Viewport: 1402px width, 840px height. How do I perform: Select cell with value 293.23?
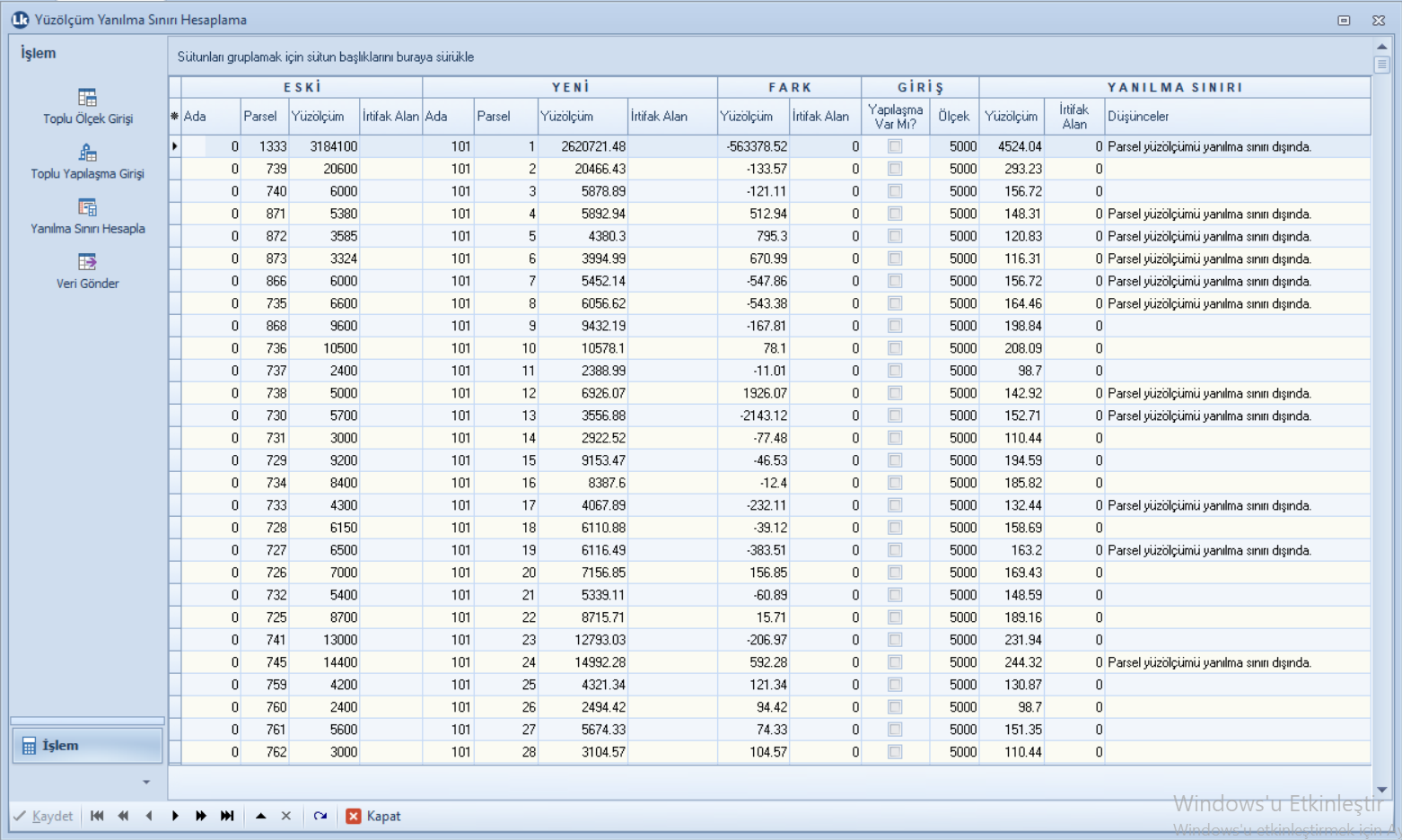coord(1012,169)
